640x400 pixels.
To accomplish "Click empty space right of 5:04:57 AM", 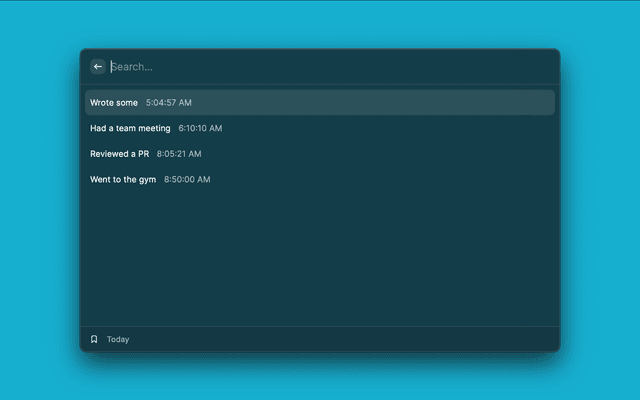I will [380, 102].
